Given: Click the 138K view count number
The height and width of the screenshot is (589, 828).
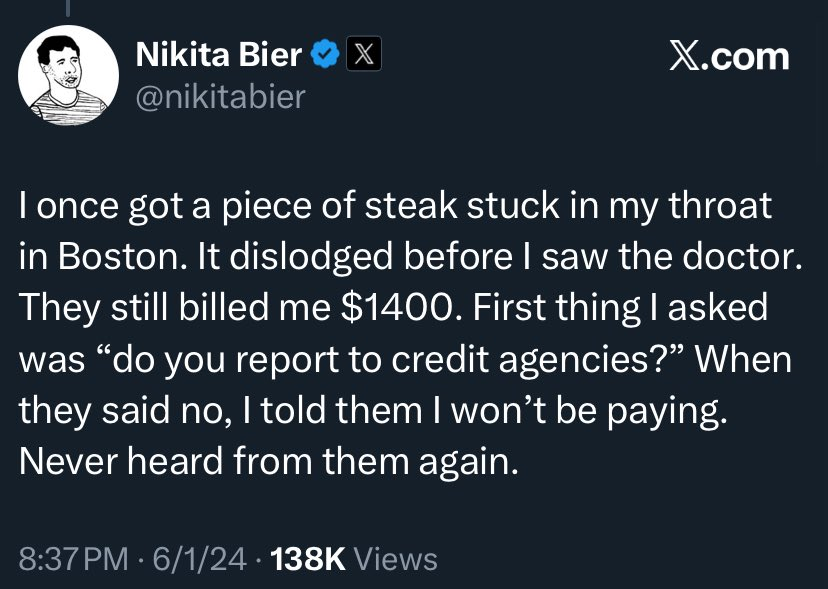Looking at the screenshot, I should pos(308,558).
